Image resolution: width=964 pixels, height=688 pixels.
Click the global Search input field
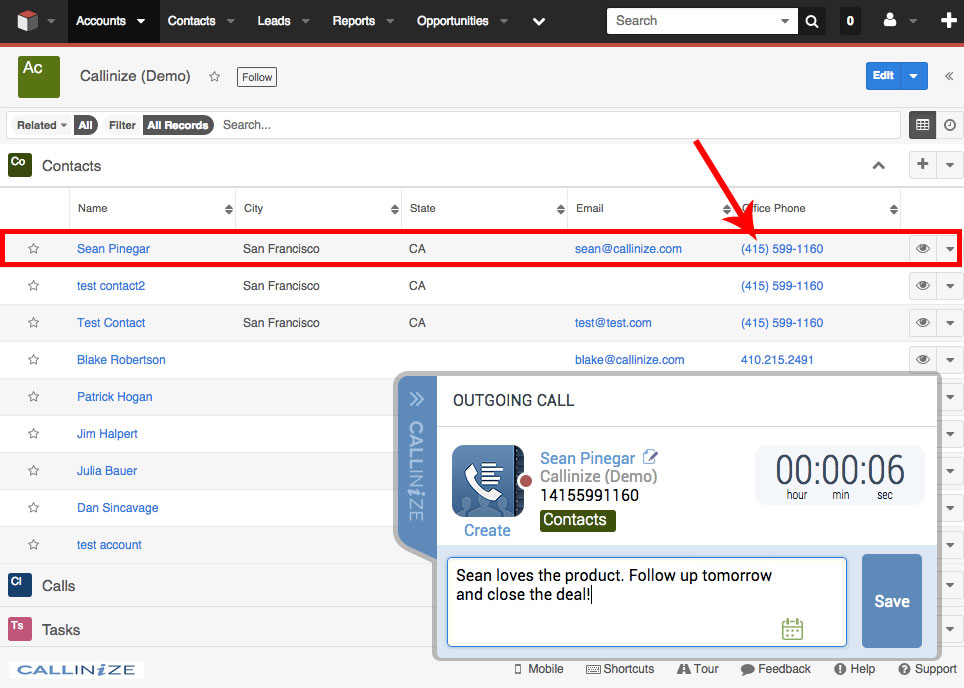(695, 21)
